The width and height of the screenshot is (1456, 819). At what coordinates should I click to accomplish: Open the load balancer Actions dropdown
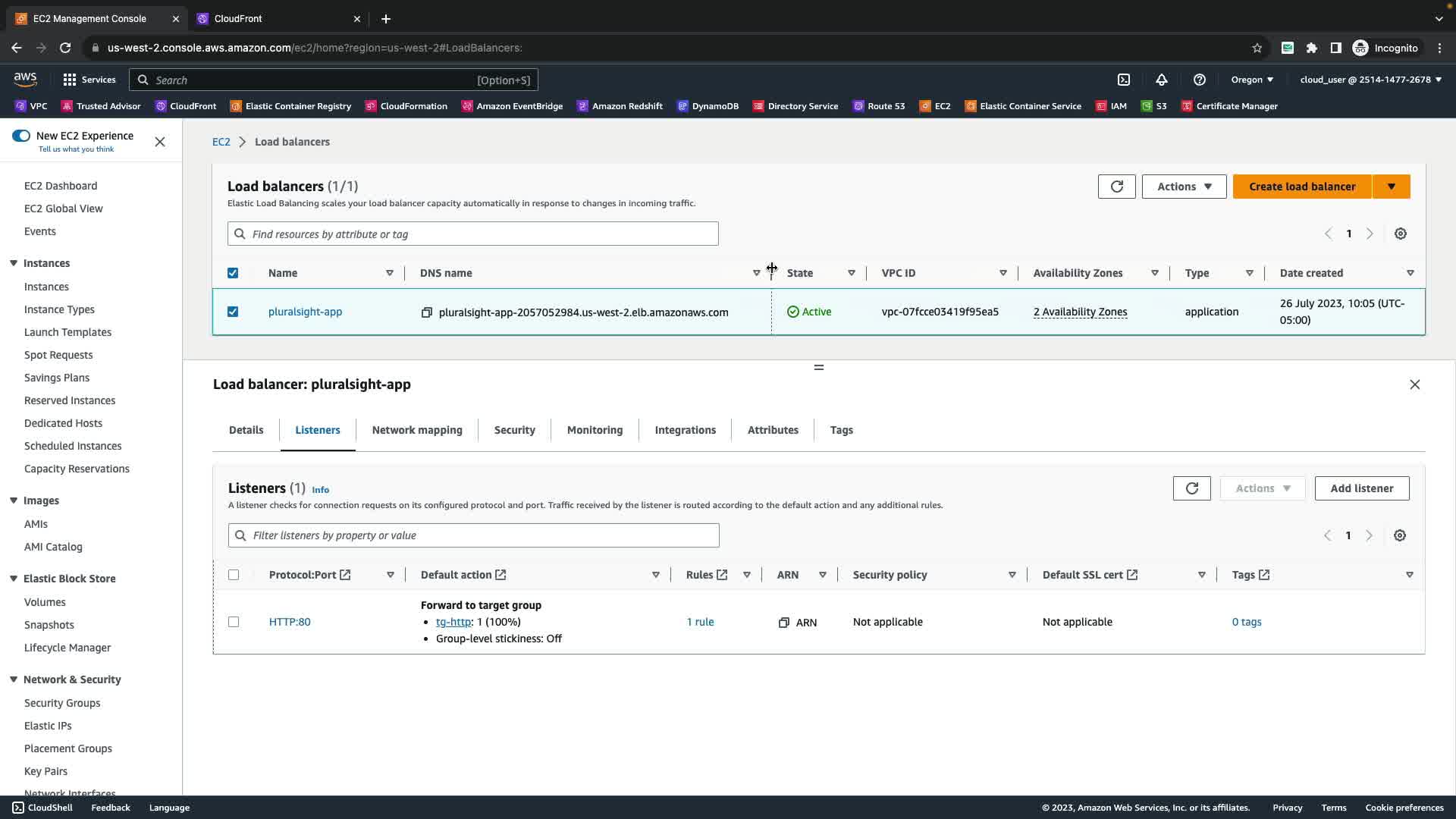coord(1184,187)
